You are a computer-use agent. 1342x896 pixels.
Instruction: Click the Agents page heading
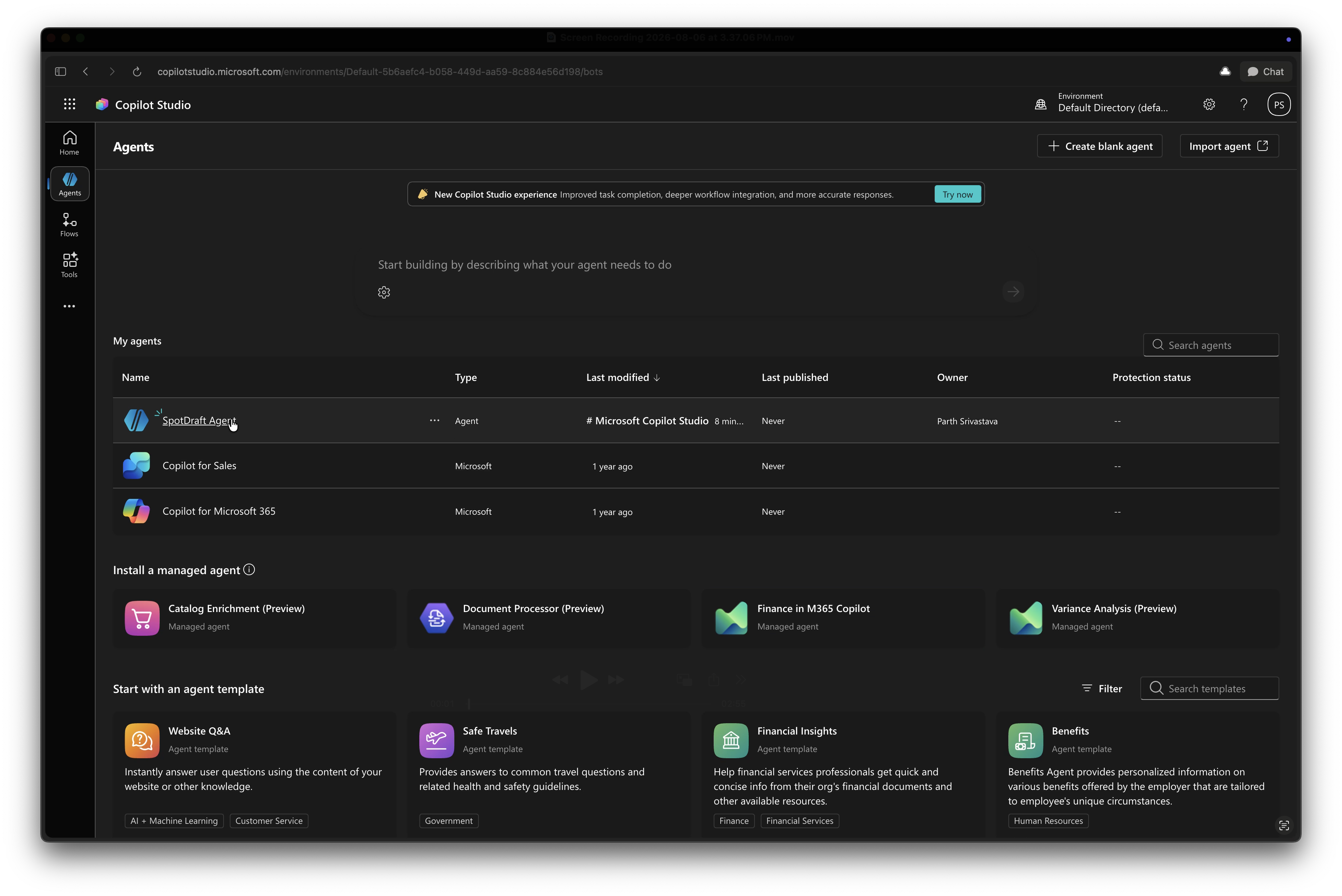pyautogui.click(x=133, y=147)
